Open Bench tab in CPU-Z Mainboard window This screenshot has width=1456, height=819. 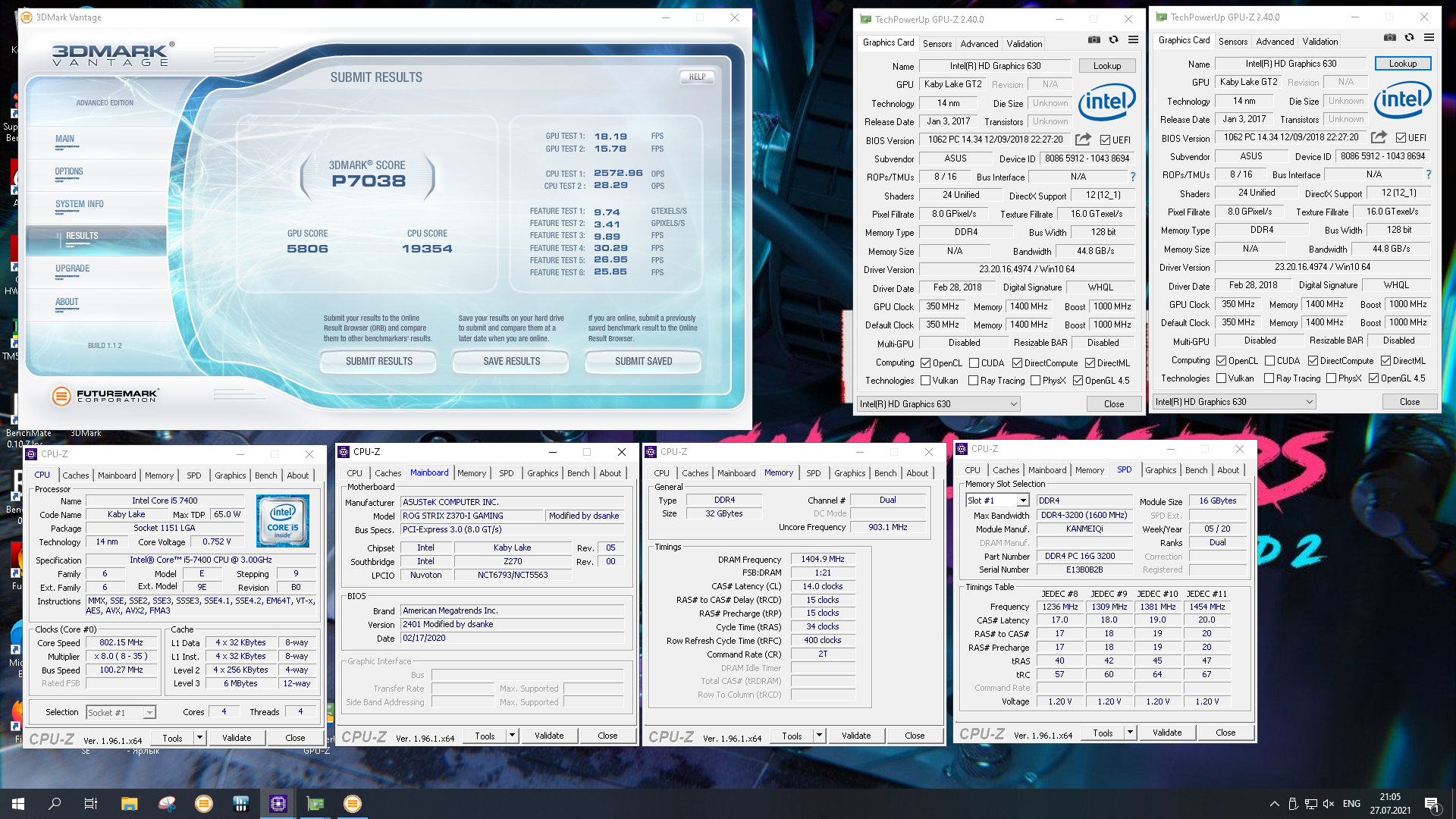pyautogui.click(x=578, y=473)
